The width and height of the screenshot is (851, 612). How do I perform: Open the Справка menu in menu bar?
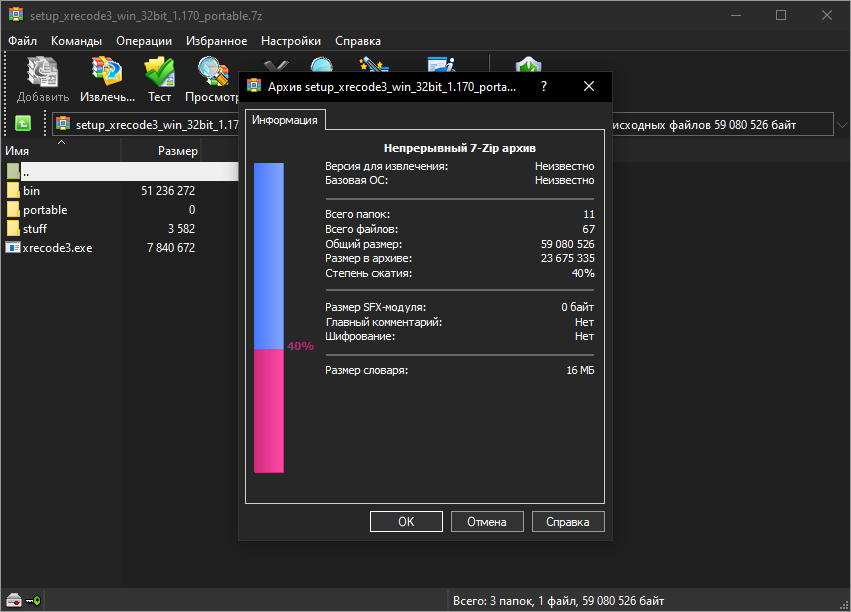pos(358,41)
